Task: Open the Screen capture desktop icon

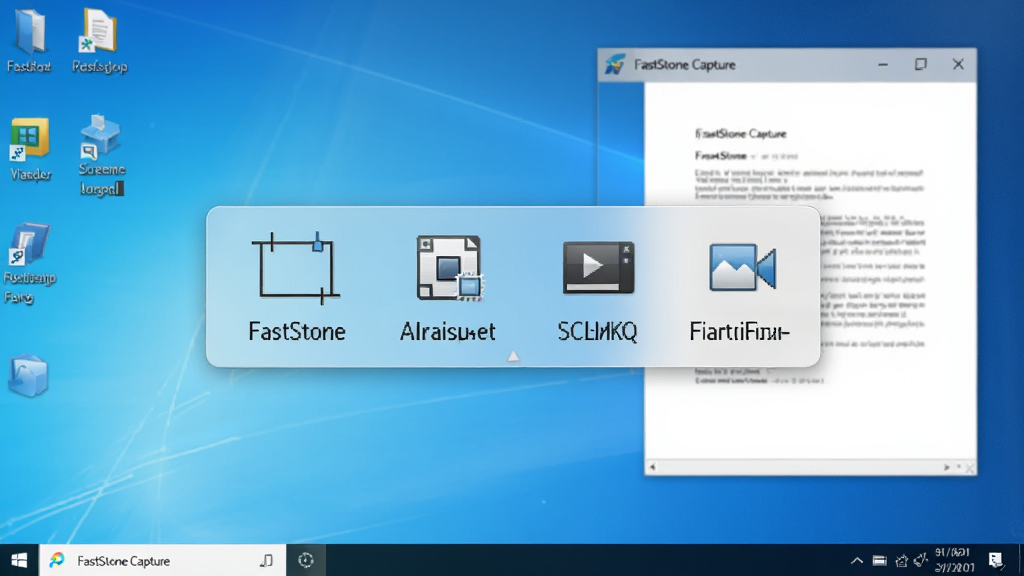Action: 100,136
